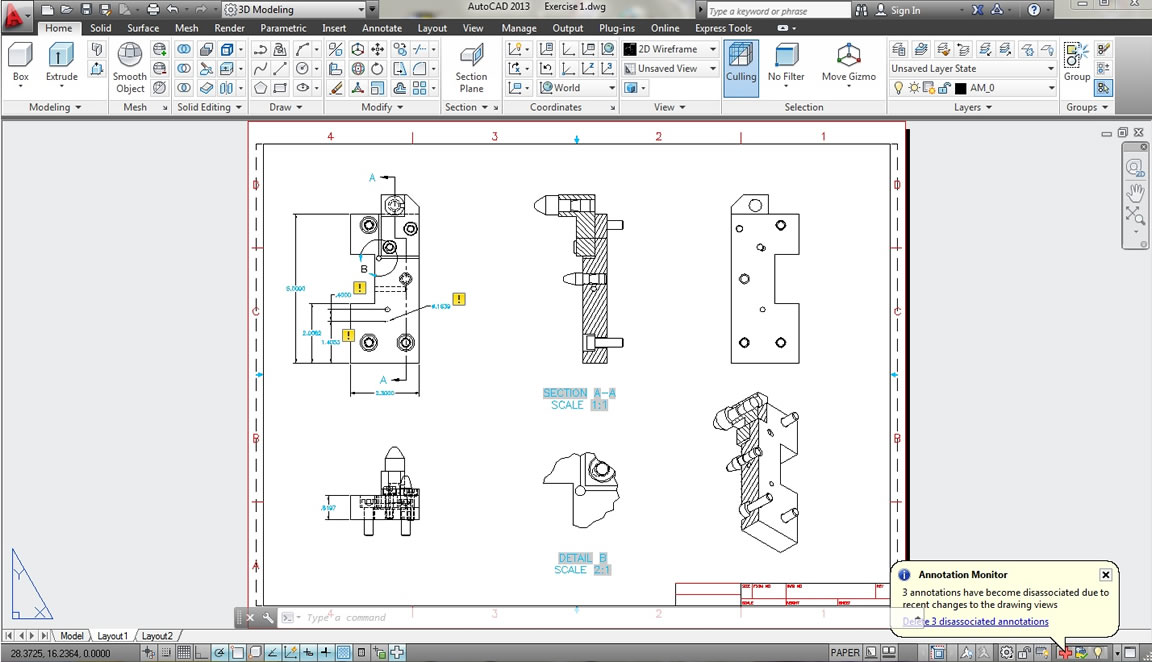The width and height of the screenshot is (1152, 662).
Task: Toggle Grid Display in status bar
Action: (x=184, y=652)
